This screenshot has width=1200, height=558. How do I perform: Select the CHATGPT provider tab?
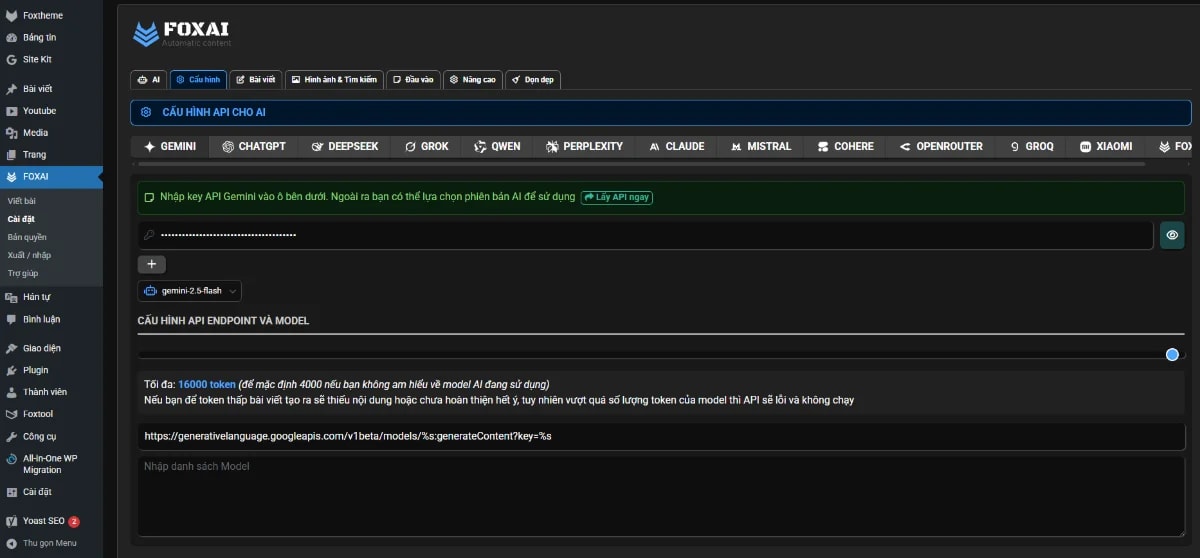point(254,146)
